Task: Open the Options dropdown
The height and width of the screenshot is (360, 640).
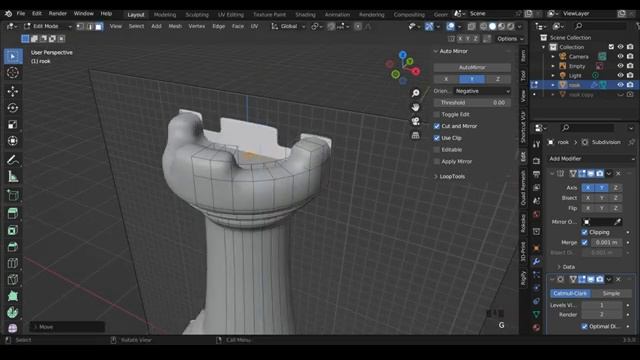Action: coord(510,39)
